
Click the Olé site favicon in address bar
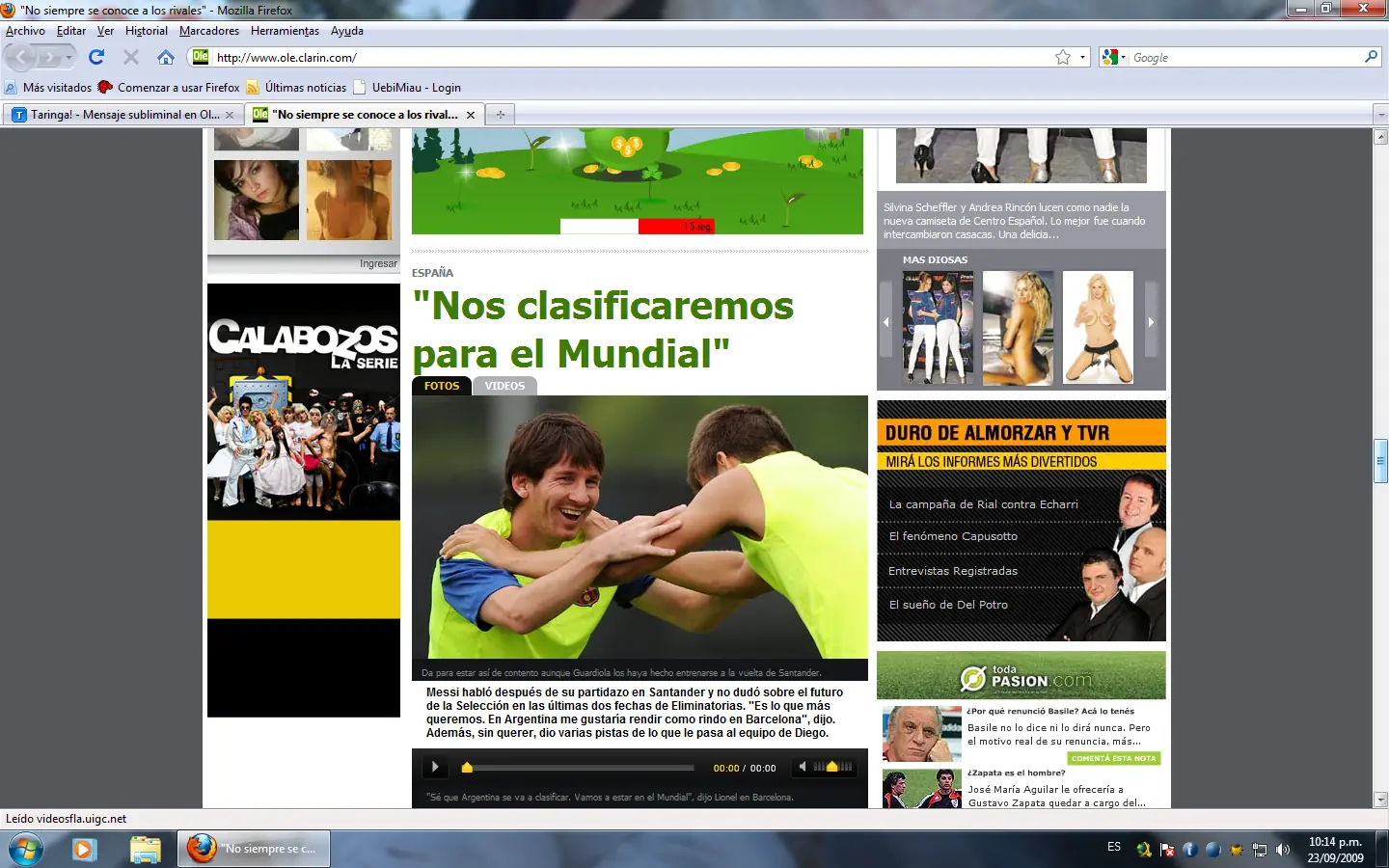(x=201, y=57)
